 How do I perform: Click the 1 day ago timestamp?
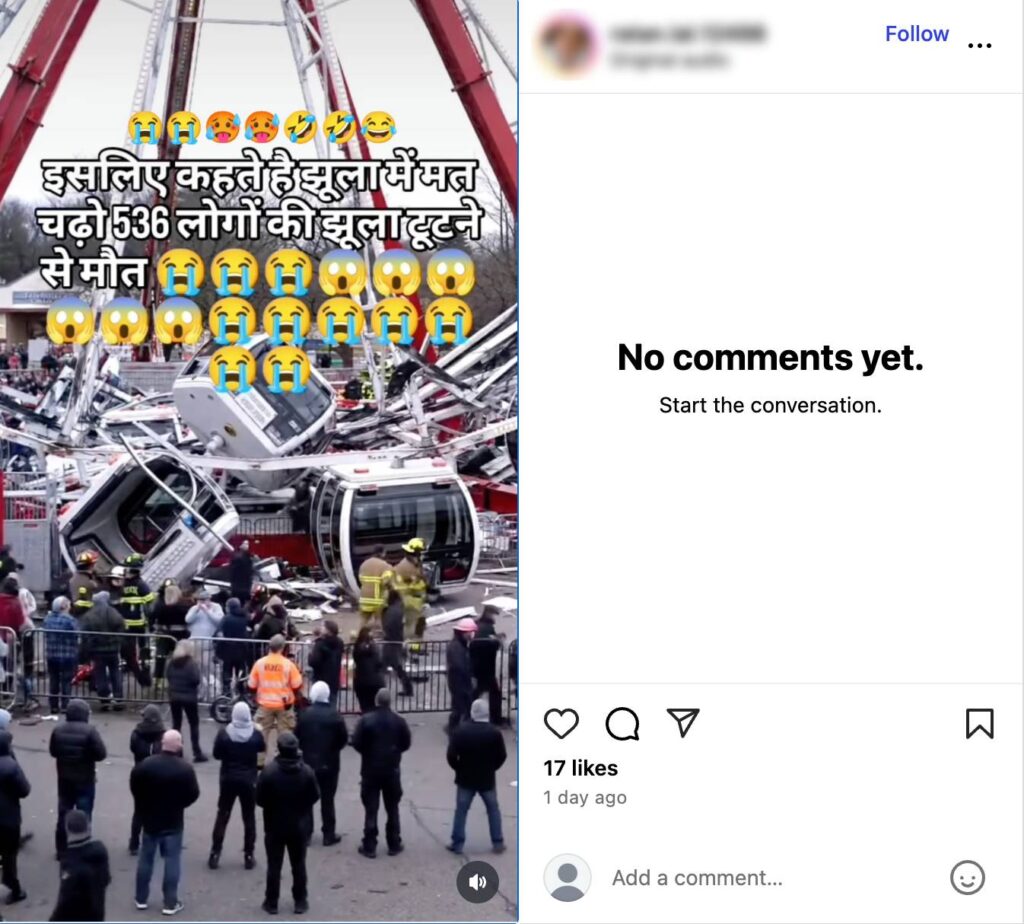[x=584, y=797]
